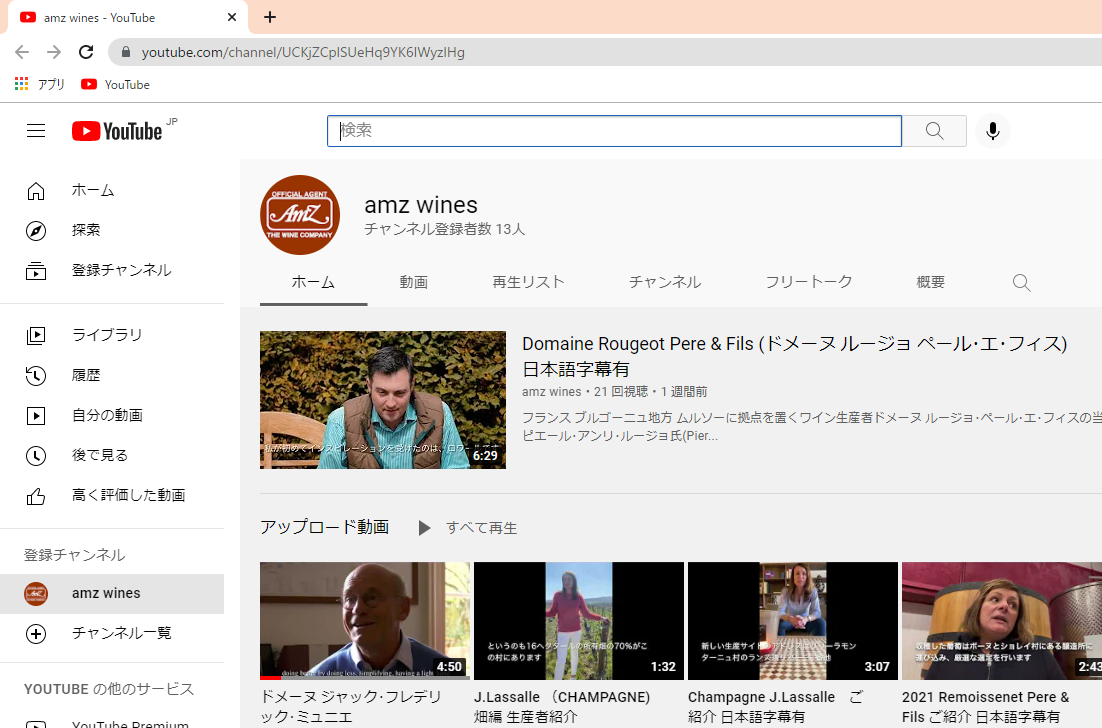Viewport: 1102px width, 728px height.
Task: Go back with browser back arrow
Action: point(22,52)
